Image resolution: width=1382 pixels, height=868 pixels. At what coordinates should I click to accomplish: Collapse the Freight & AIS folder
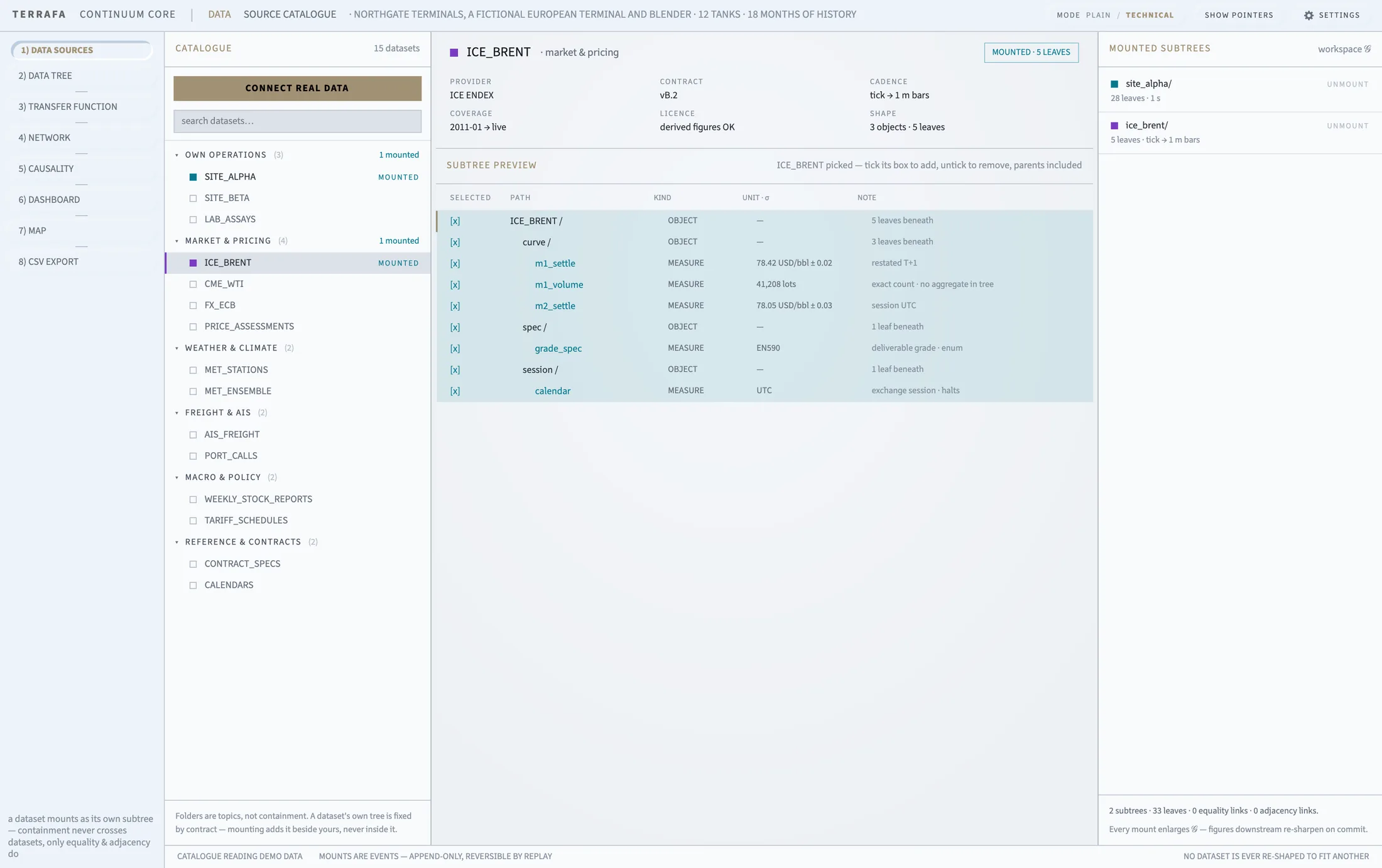[177, 413]
